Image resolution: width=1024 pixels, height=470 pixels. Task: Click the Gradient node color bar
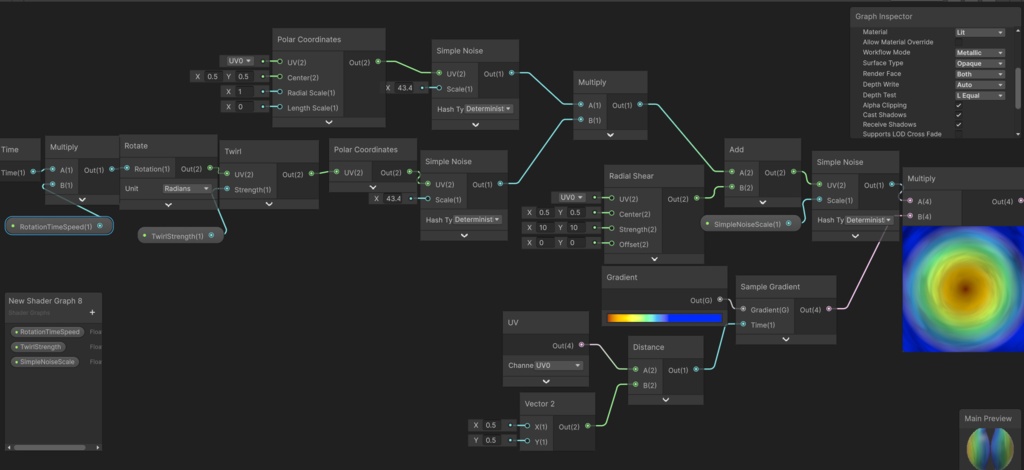[x=664, y=319]
